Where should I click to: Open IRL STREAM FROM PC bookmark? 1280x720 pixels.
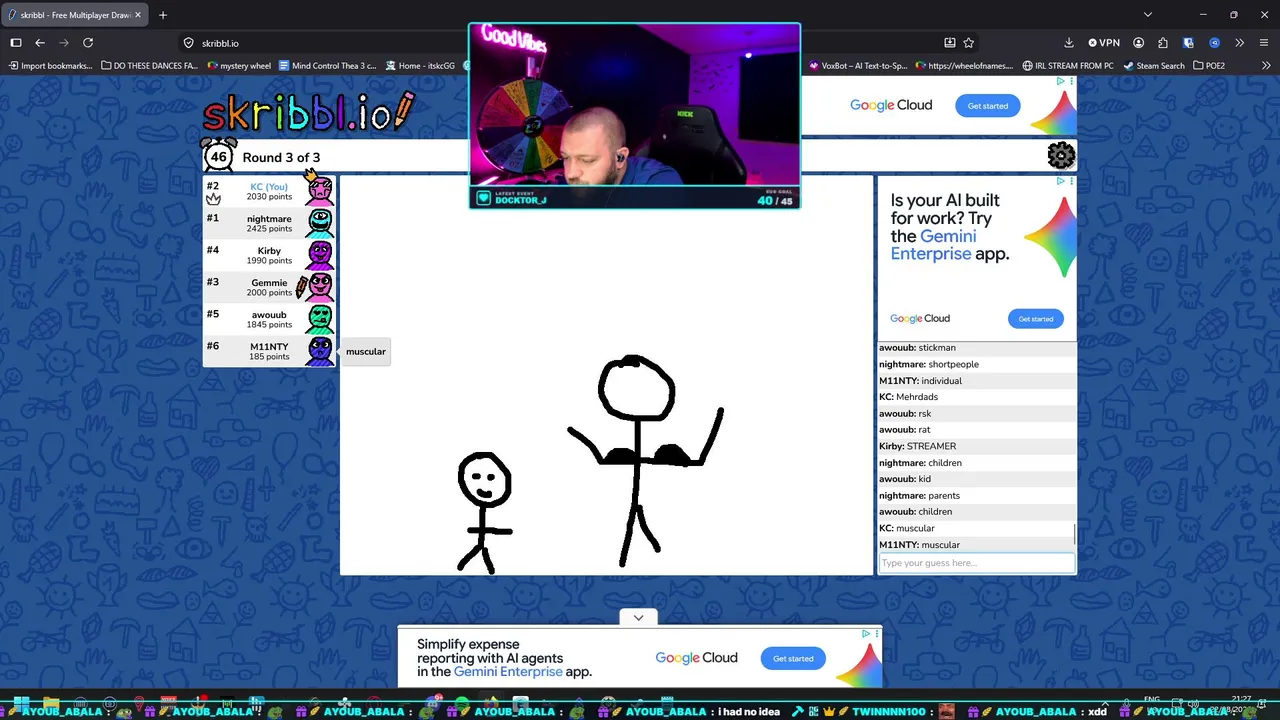[x=1068, y=66]
